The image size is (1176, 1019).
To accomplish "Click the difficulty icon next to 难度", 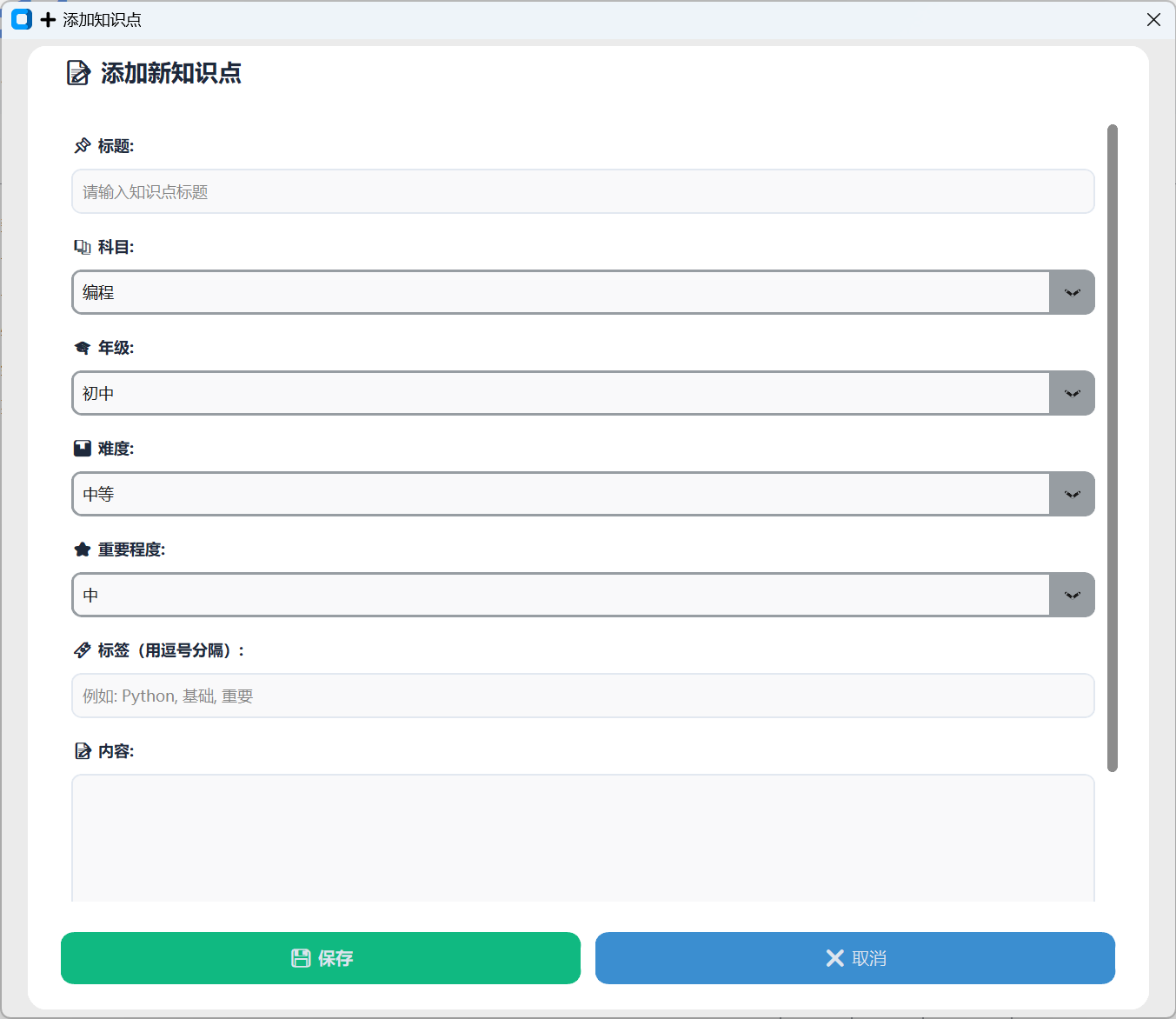I will pos(83,449).
